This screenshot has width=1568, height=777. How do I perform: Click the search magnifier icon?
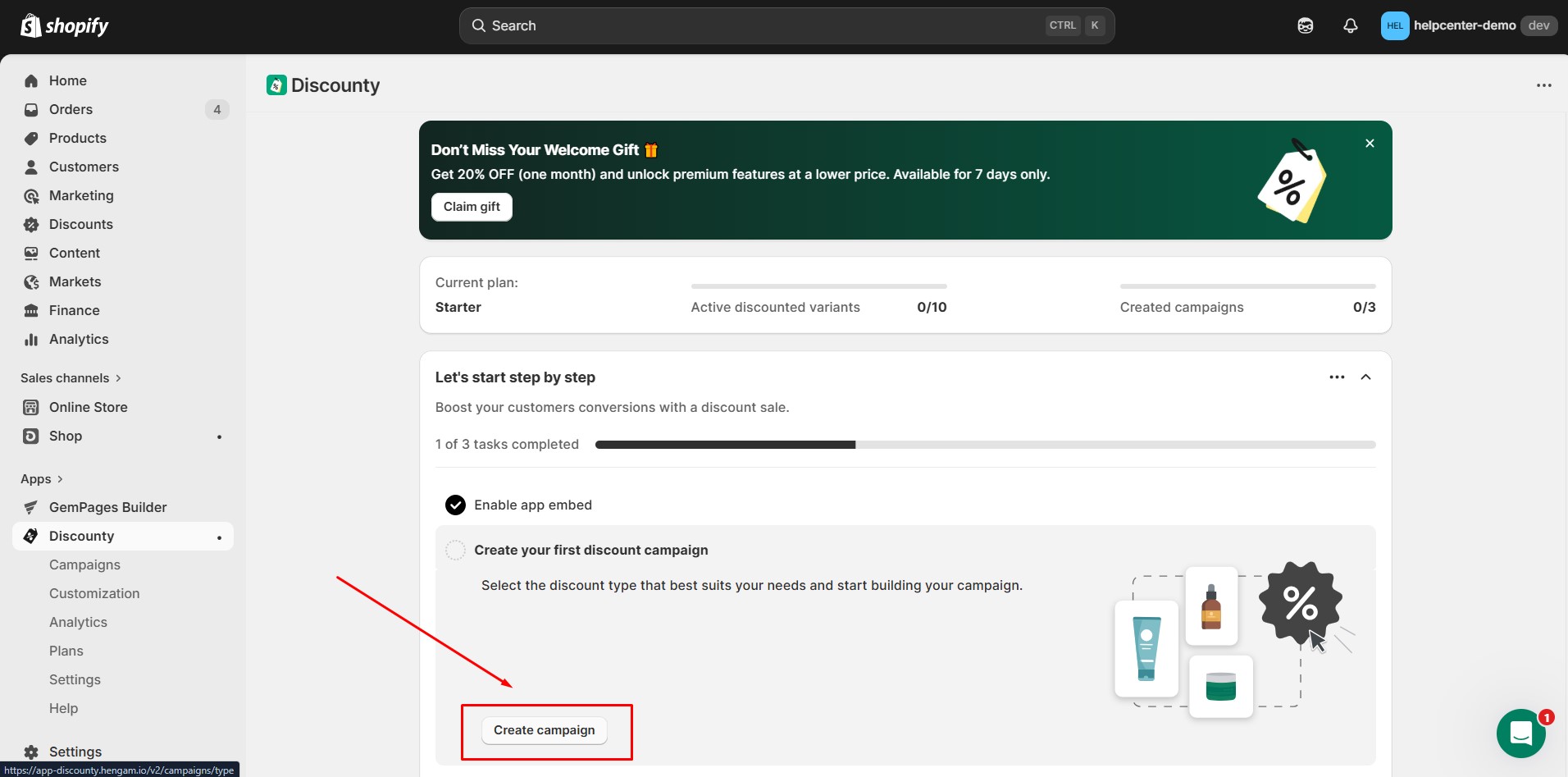click(479, 25)
